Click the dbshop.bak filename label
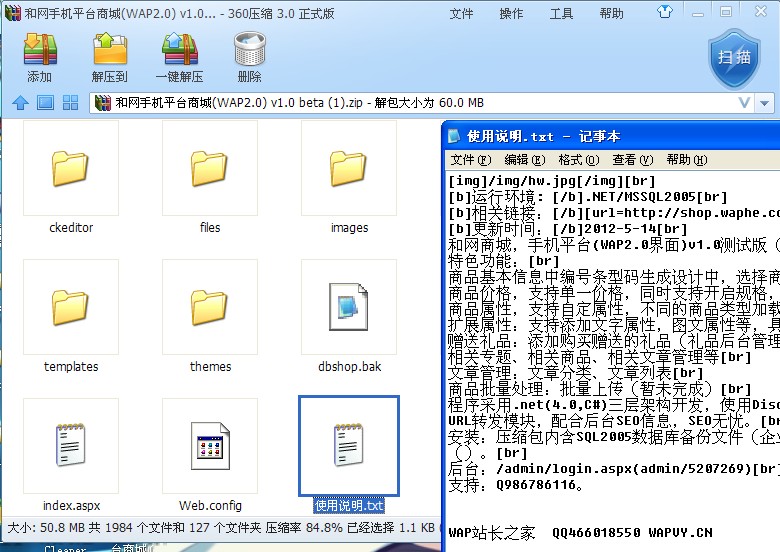780x552 pixels. pos(349,367)
